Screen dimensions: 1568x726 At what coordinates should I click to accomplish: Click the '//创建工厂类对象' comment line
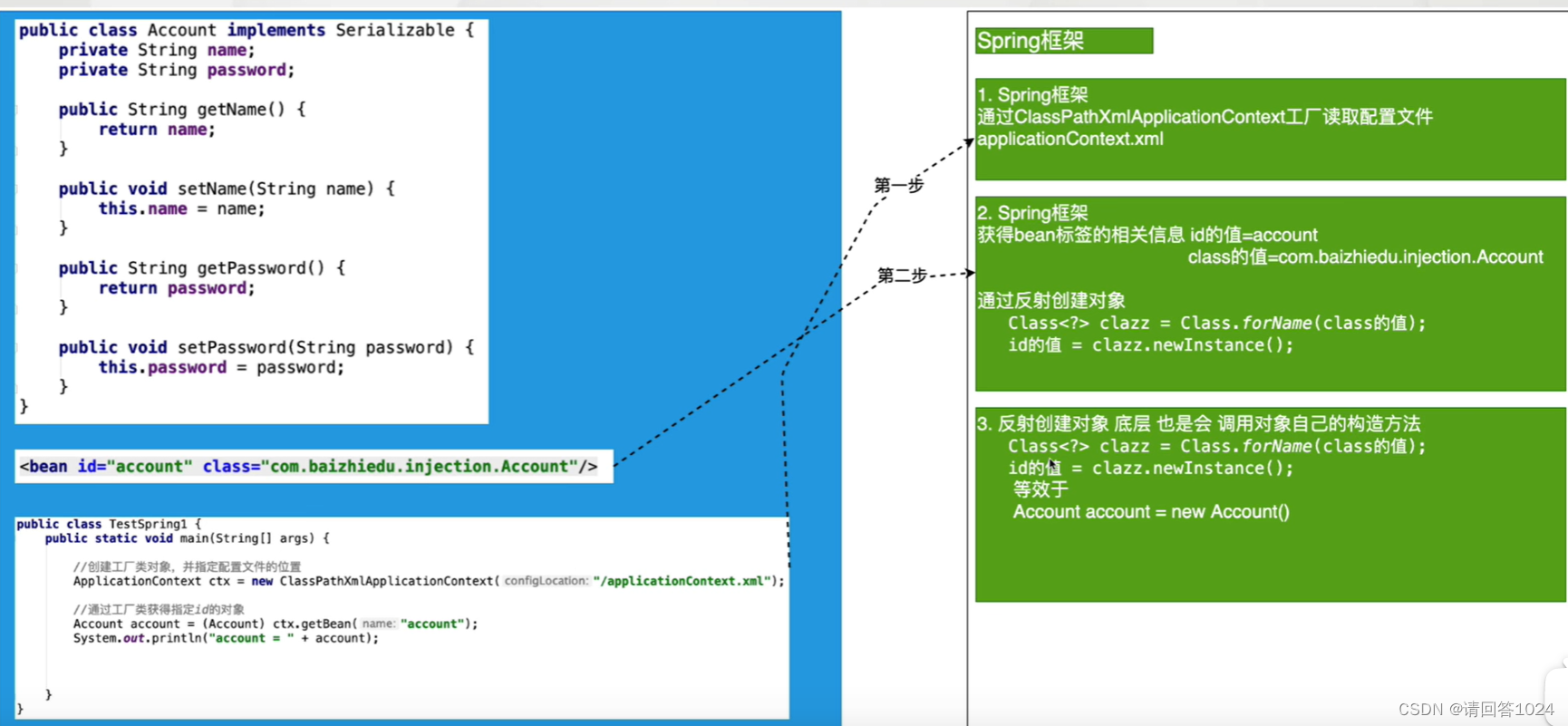pos(187,566)
